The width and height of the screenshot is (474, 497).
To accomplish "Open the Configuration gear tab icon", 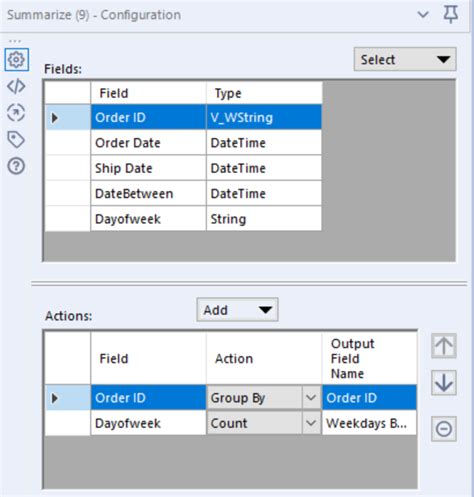I will 16,60.
